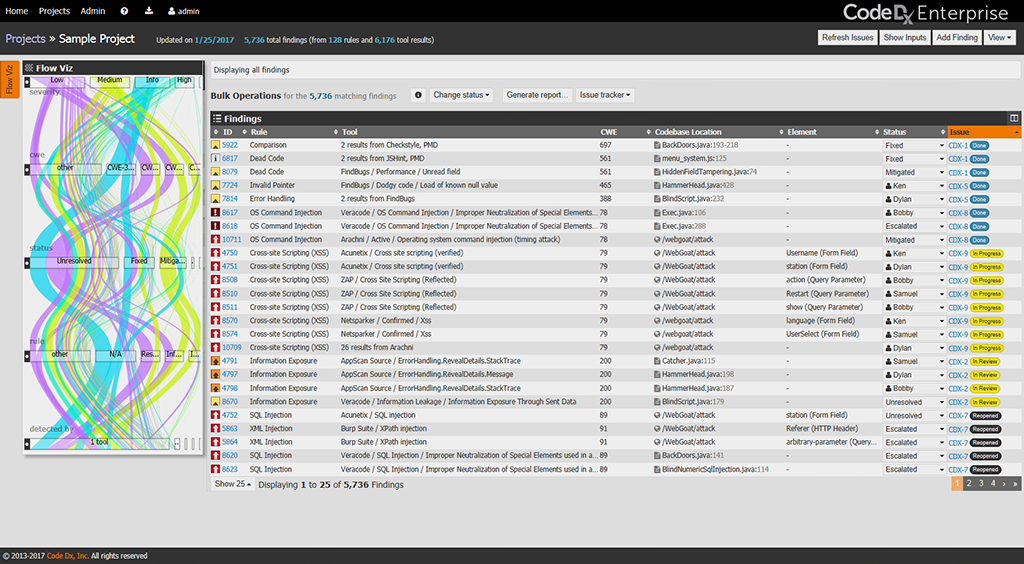Image resolution: width=1024 pixels, height=564 pixels.
Task: Open status dropdown for finding 8618
Action: (x=914, y=227)
